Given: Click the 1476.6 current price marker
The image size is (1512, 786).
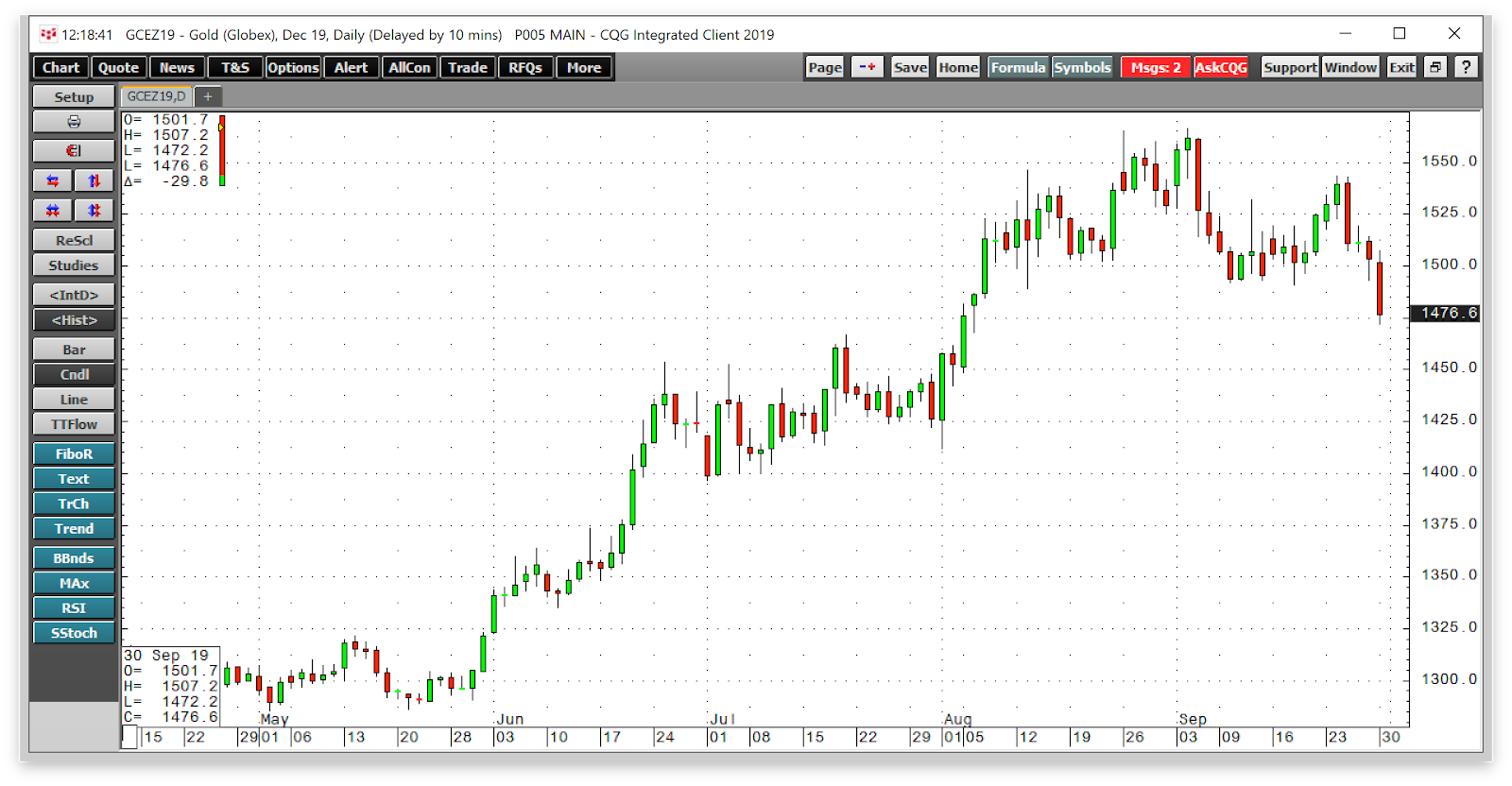Looking at the screenshot, I should coord(1445,313).
